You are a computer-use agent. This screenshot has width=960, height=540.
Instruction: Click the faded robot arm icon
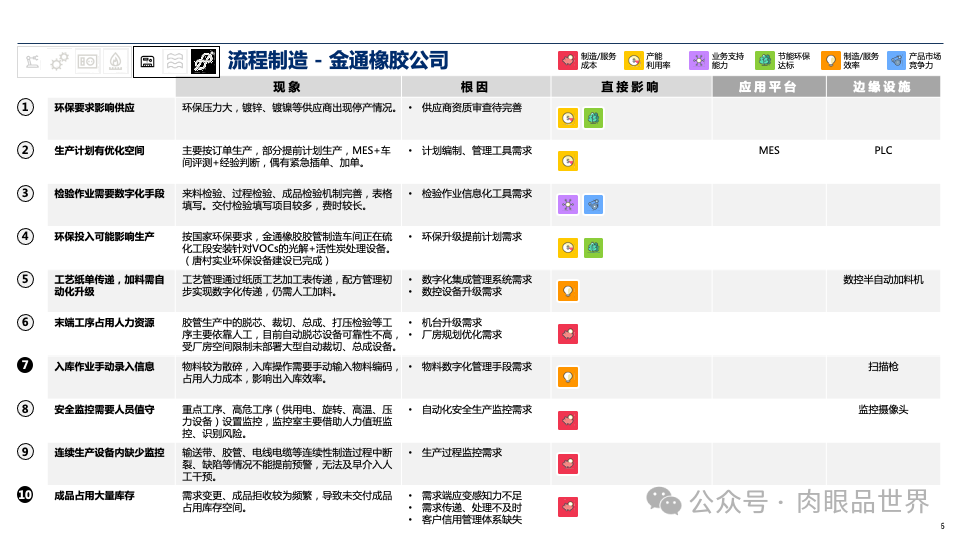click(x=32, y=61)
